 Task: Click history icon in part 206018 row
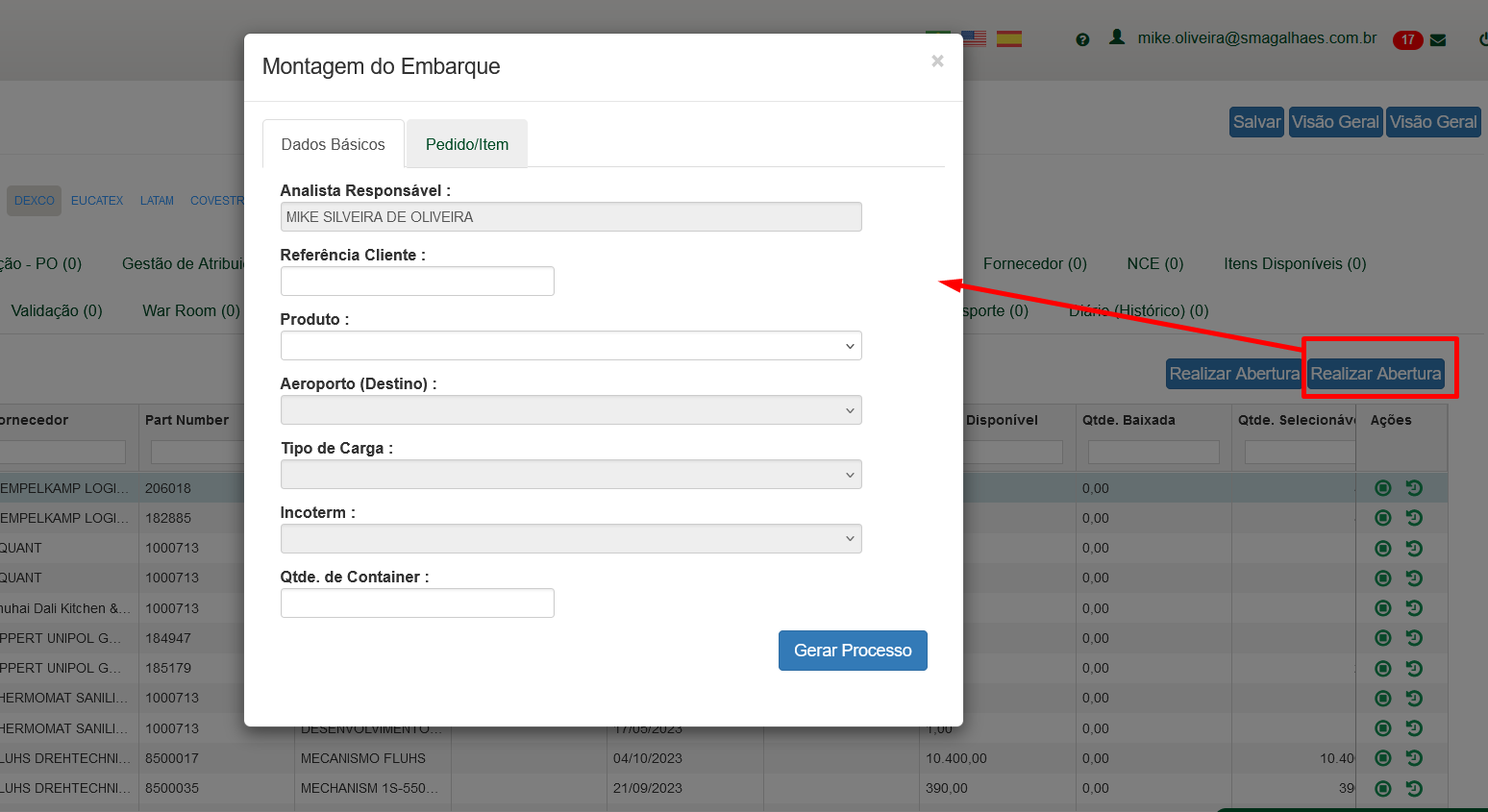(x=1414, y=488)
